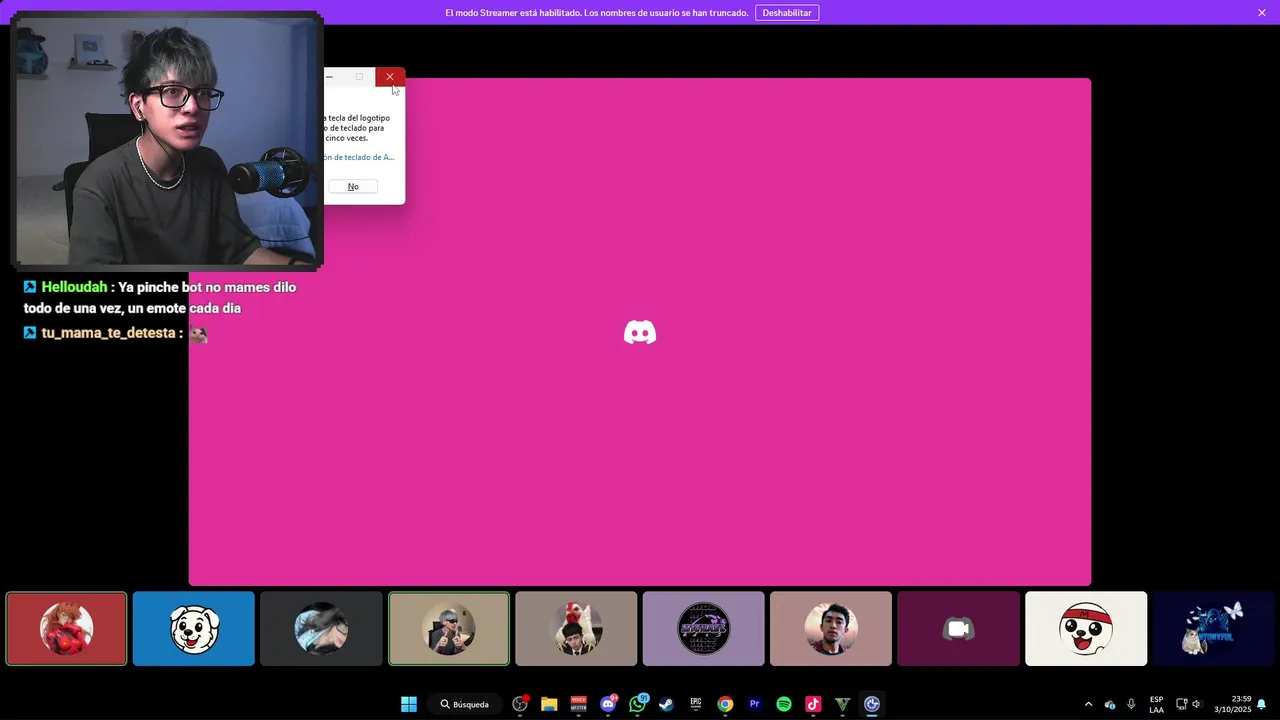Click the Helloudah username in chat overlay

(74, 287)
